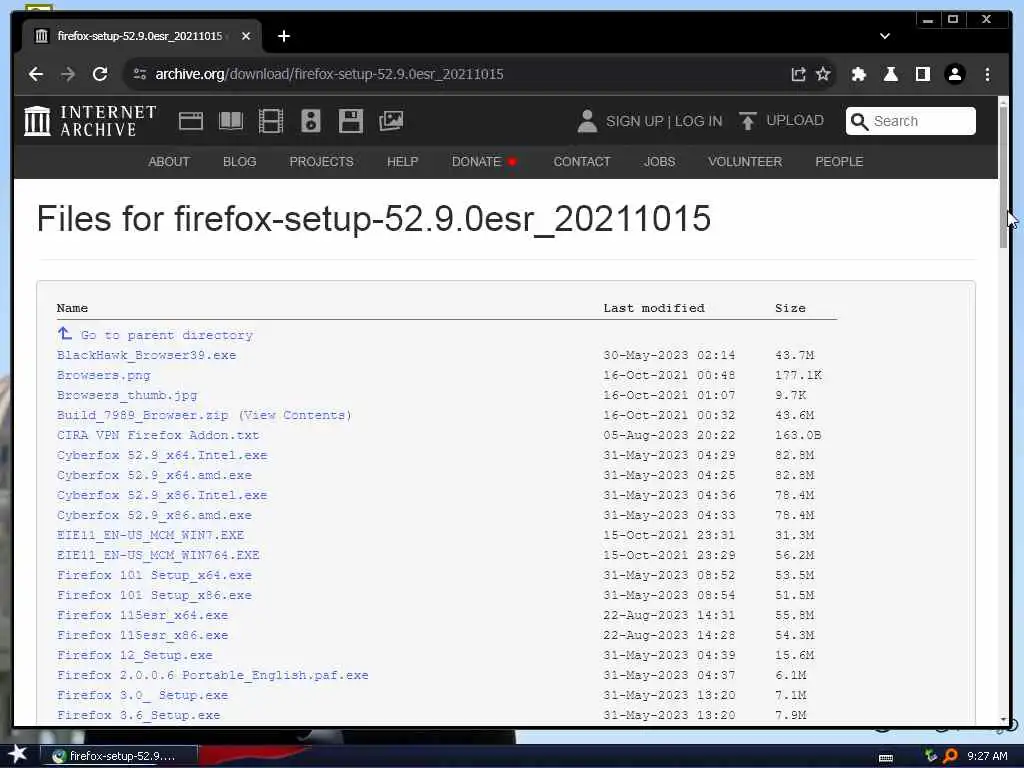The height and width of the screenshot is (768, 1024).
Task: Download EIE11_EN-US_MCM_WIN7.EXE
Action: (150, 535)
